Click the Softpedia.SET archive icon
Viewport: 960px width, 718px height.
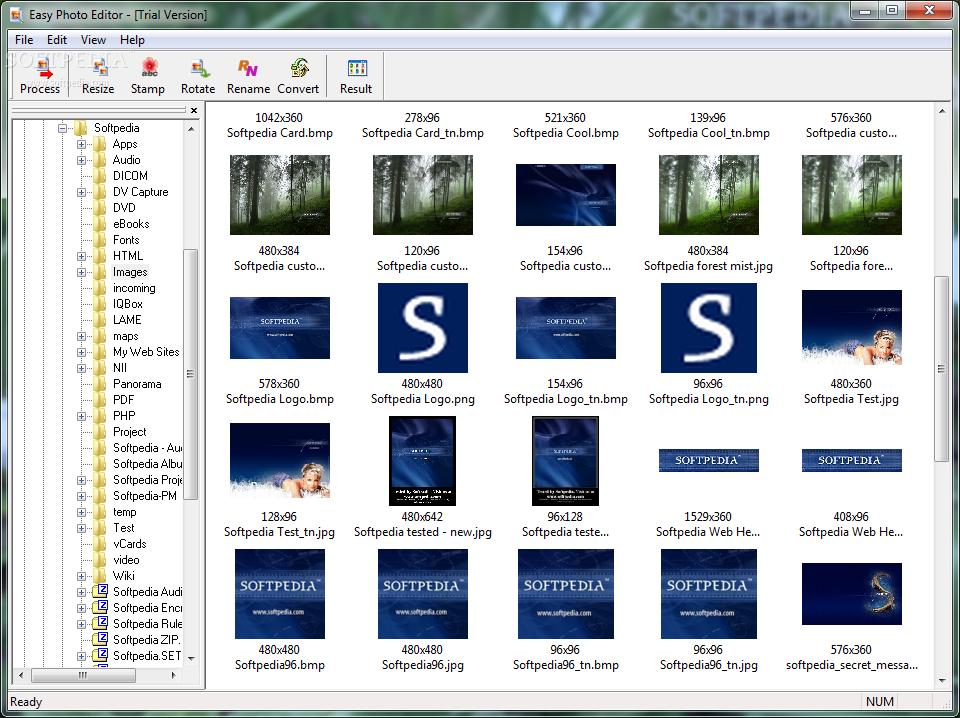(x=100, y=655)
